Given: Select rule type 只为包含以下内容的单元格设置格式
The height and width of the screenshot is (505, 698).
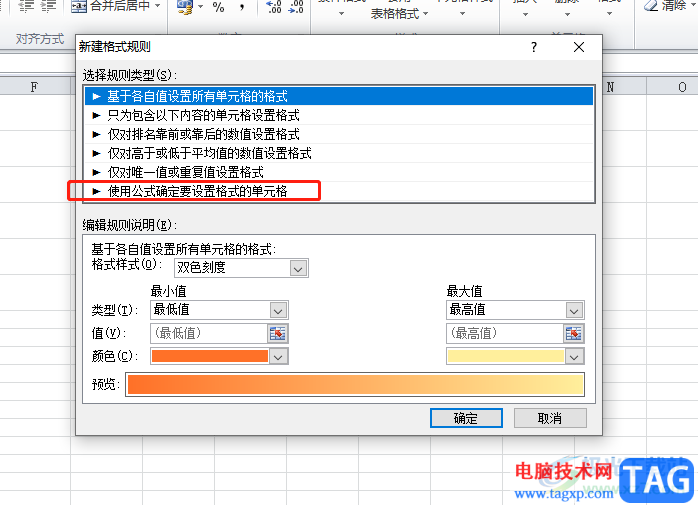Looking at the screenshot, I should pos(339,115).
